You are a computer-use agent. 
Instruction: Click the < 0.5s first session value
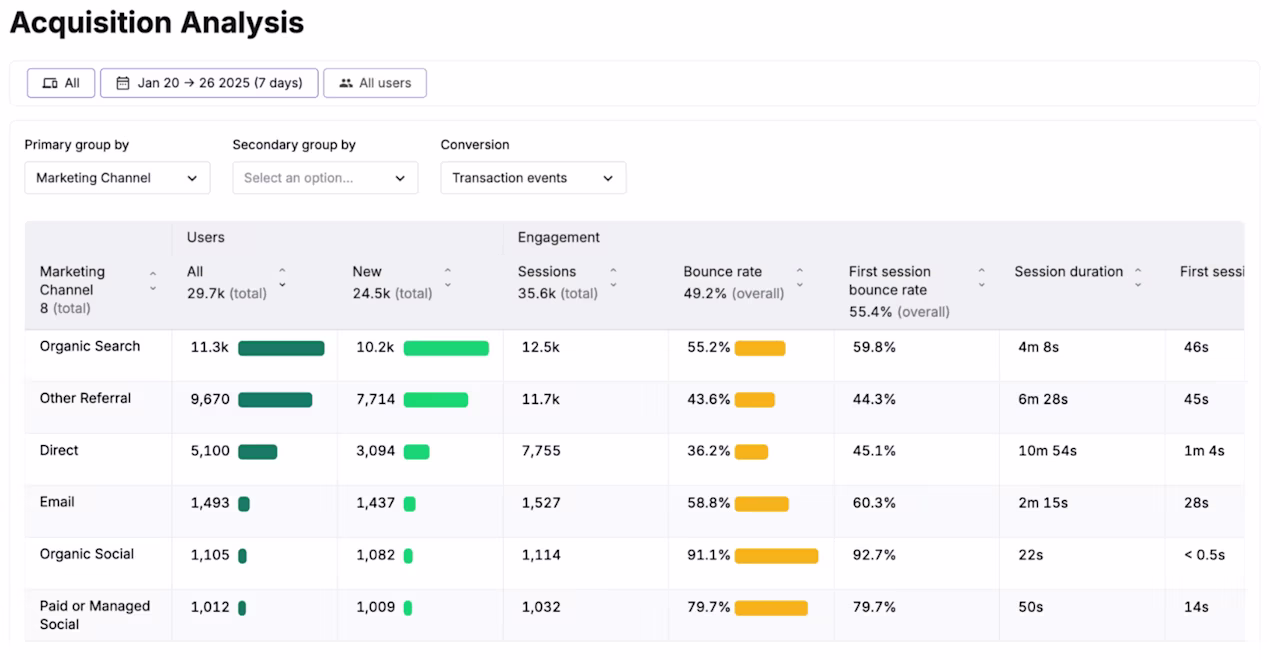[x=1204, y=555]
